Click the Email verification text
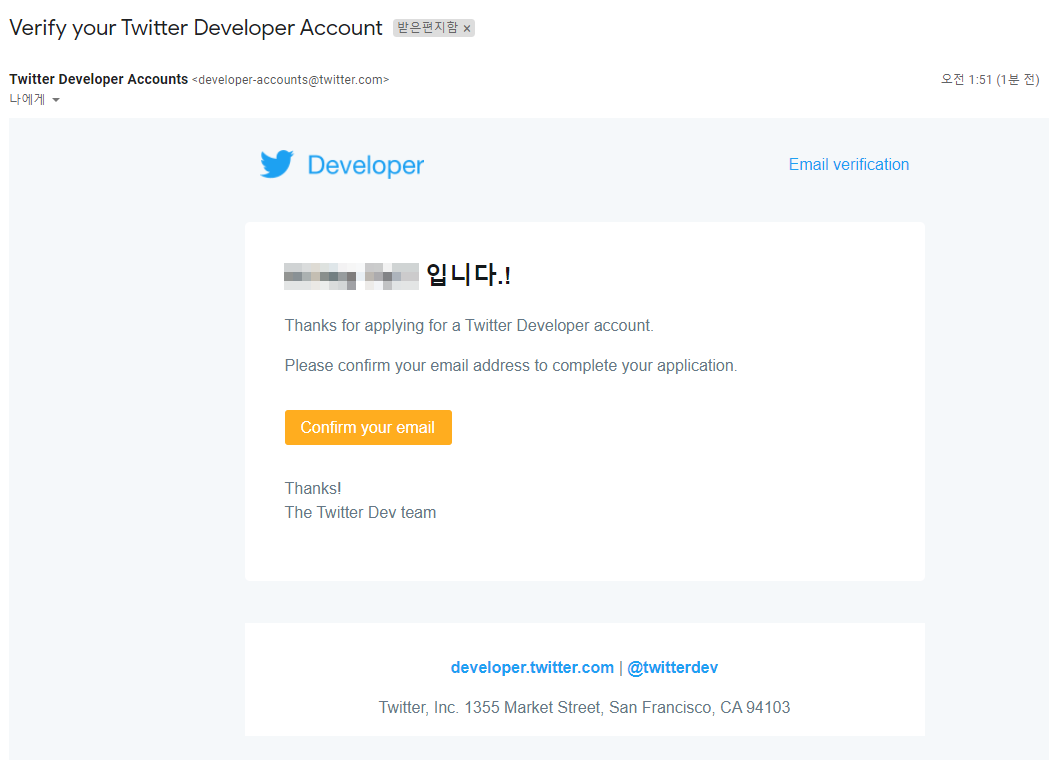This screenshot has height=760, width=1049. point(848,165)
